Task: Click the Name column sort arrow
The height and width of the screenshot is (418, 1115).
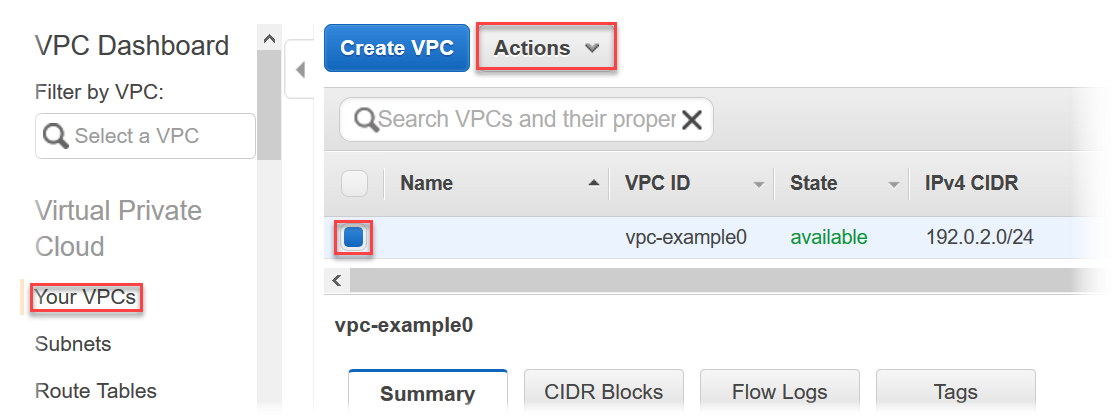Action: pyautogui.click(x=594, y=183)
